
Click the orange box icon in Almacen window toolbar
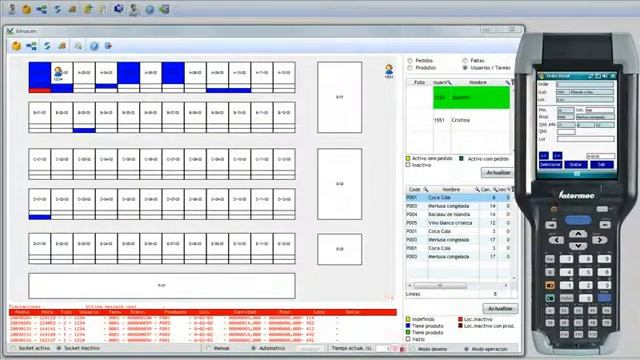[16, 46]
